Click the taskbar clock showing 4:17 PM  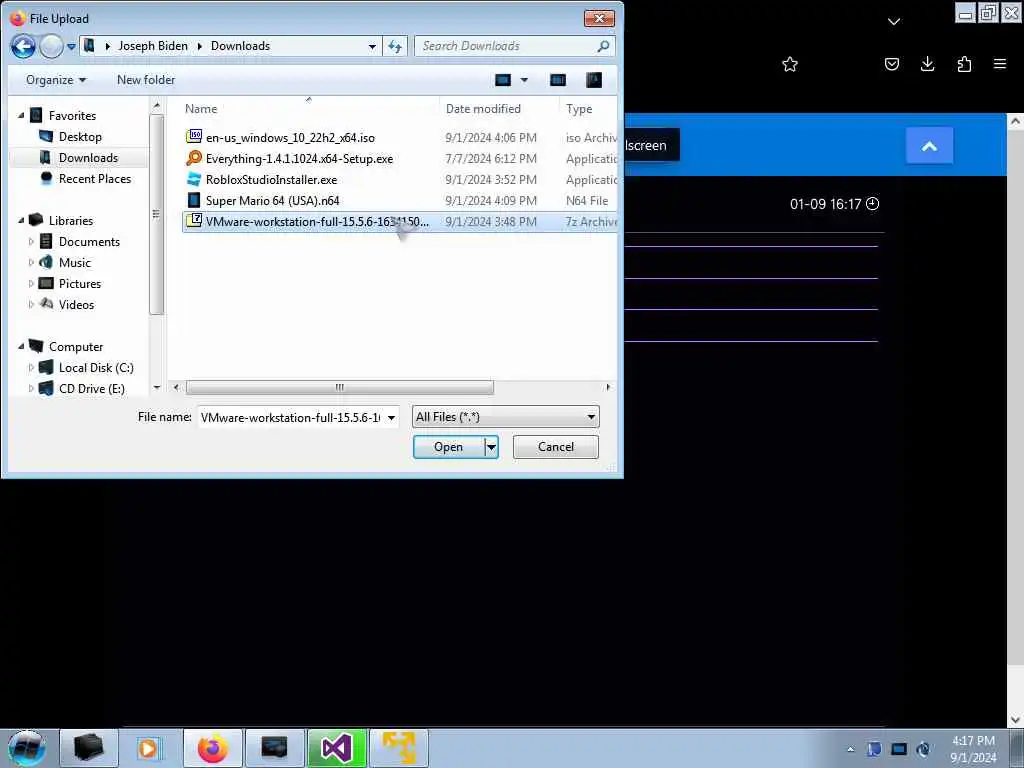973,749
